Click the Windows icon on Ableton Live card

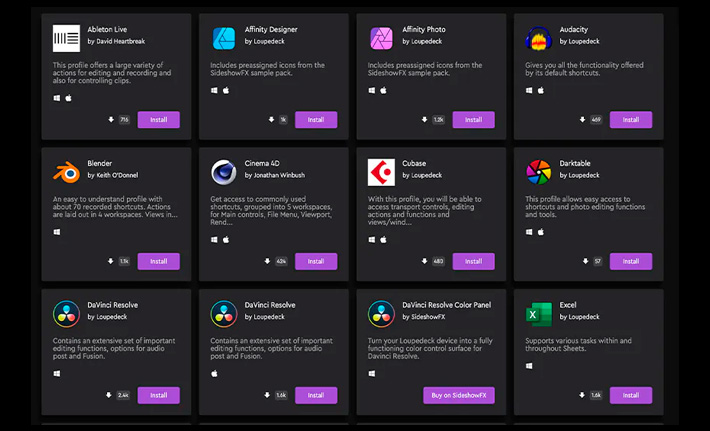pos(57,98)
